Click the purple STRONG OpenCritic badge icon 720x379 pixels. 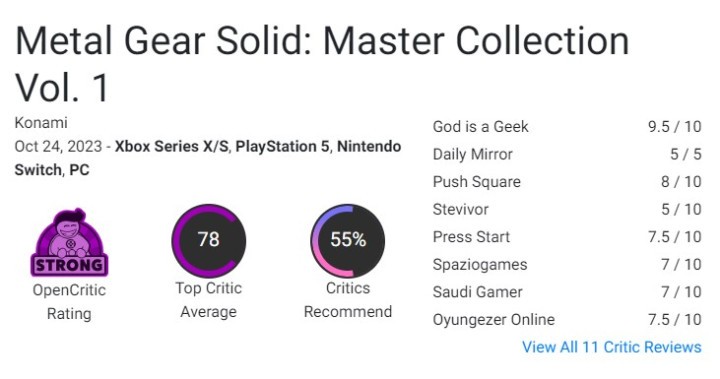69,243
